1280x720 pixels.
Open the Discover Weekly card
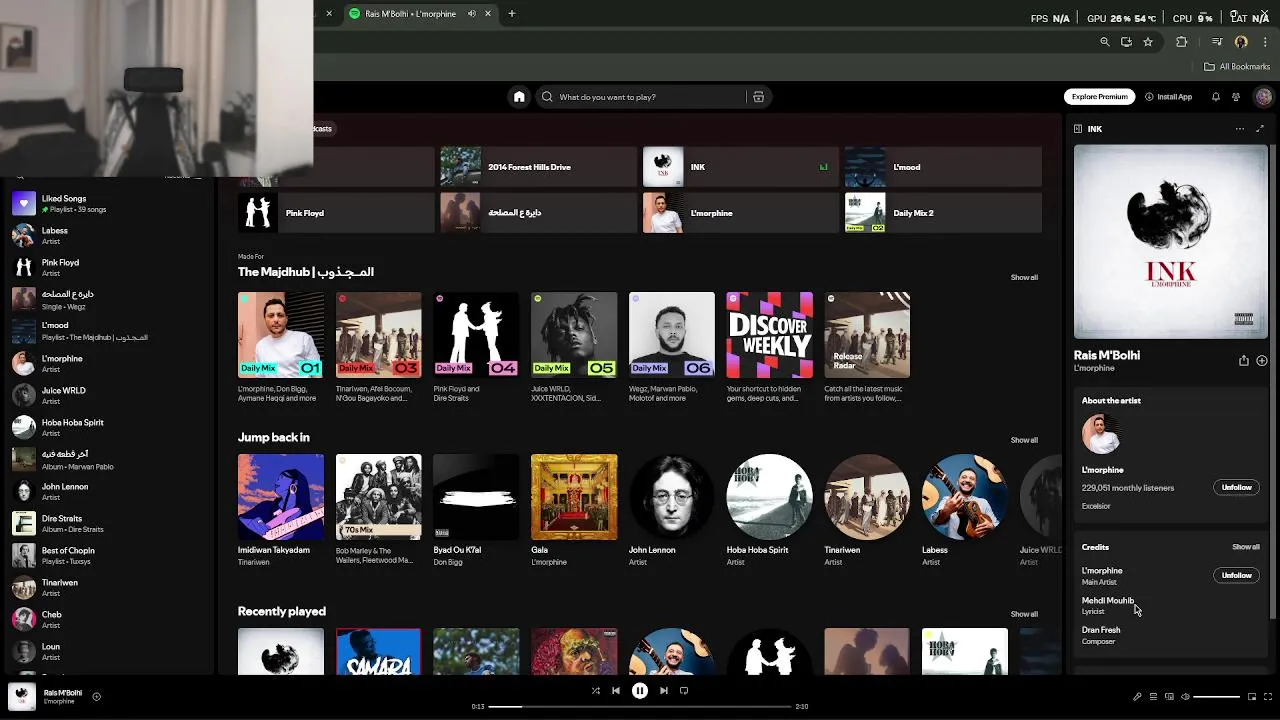(769, 347)
